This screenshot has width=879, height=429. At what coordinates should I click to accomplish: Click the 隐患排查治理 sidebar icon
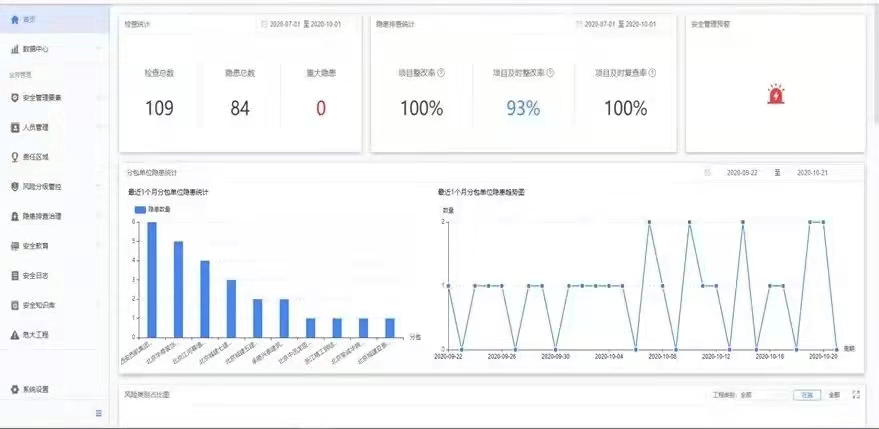15,216
